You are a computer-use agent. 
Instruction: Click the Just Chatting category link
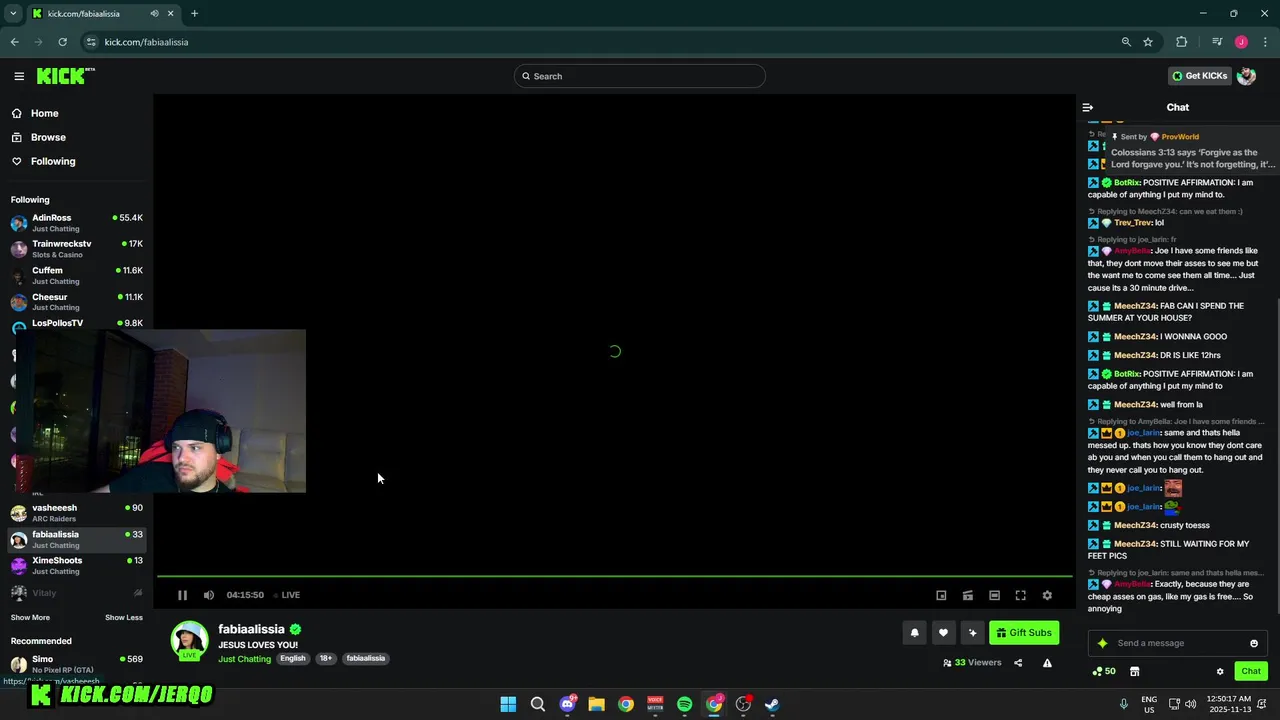click(244, 659)
